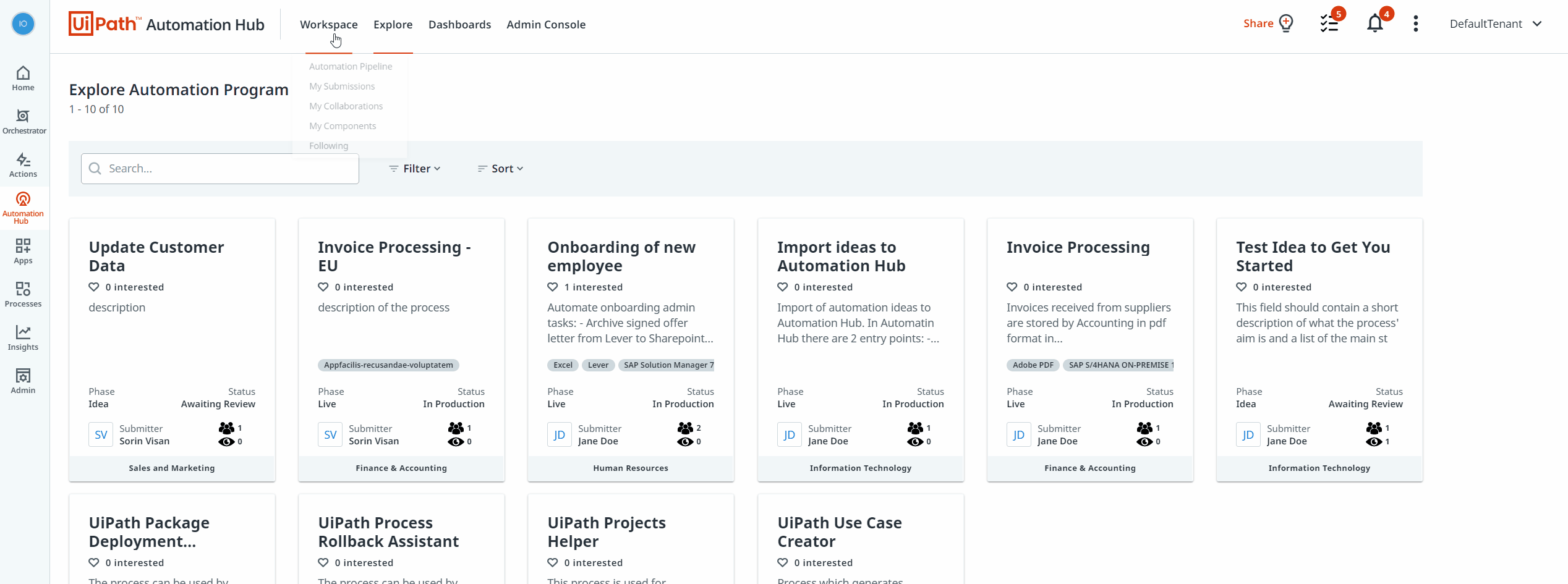
Task: Click the Lever application tag
Action: pyautogui.click(x=598, y=365)
